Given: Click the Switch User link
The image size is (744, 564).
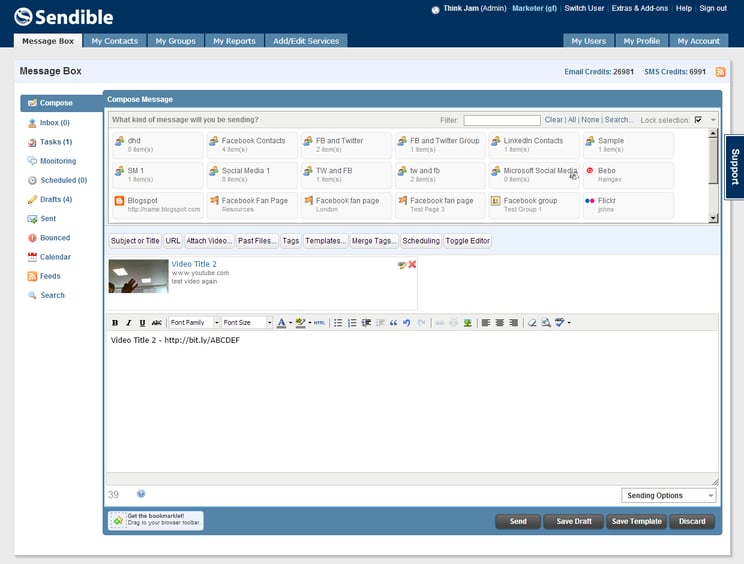Looking at the screenshot, I should pos(584,8).
